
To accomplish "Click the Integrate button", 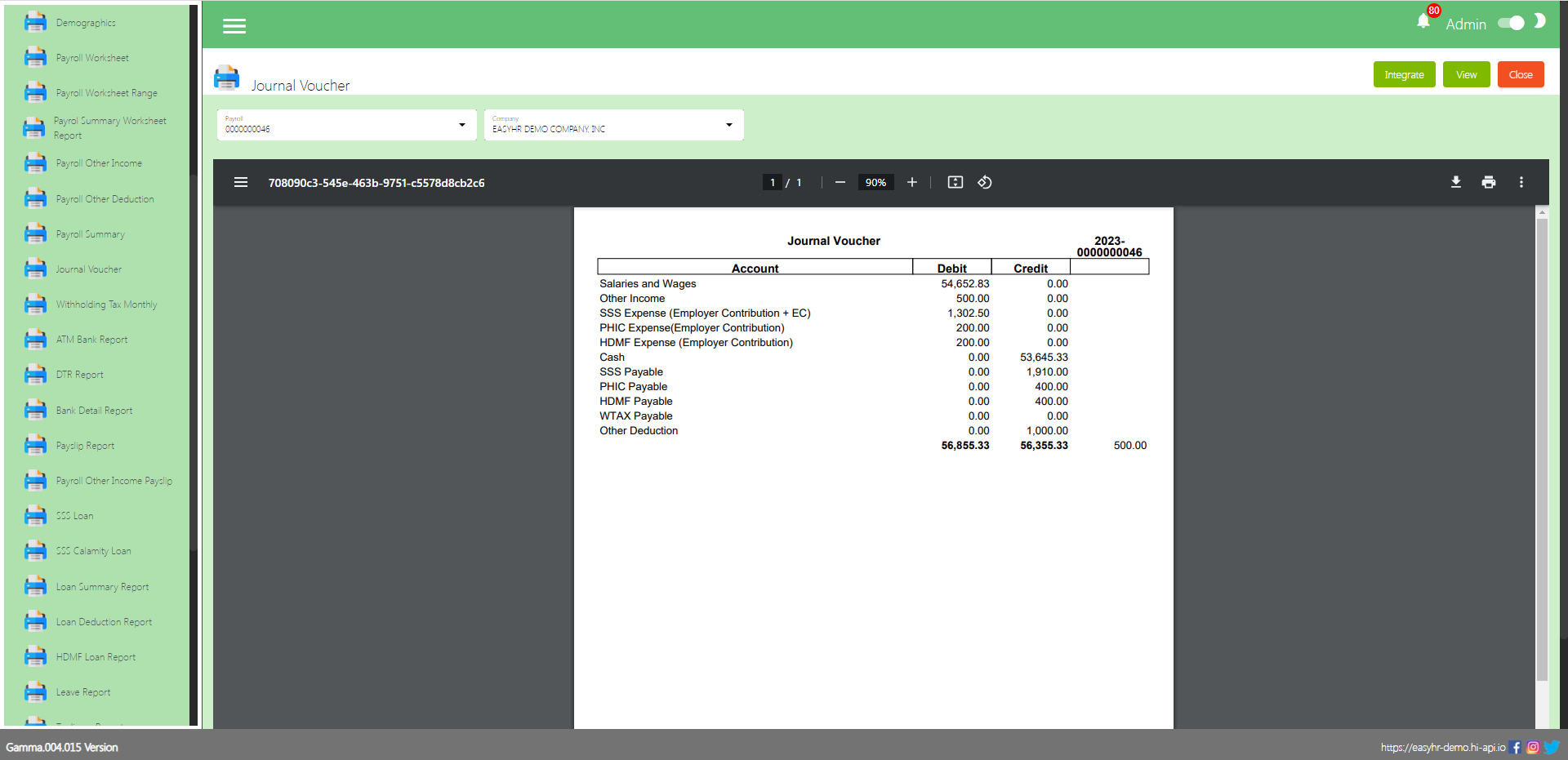I will pos(1404,74).
